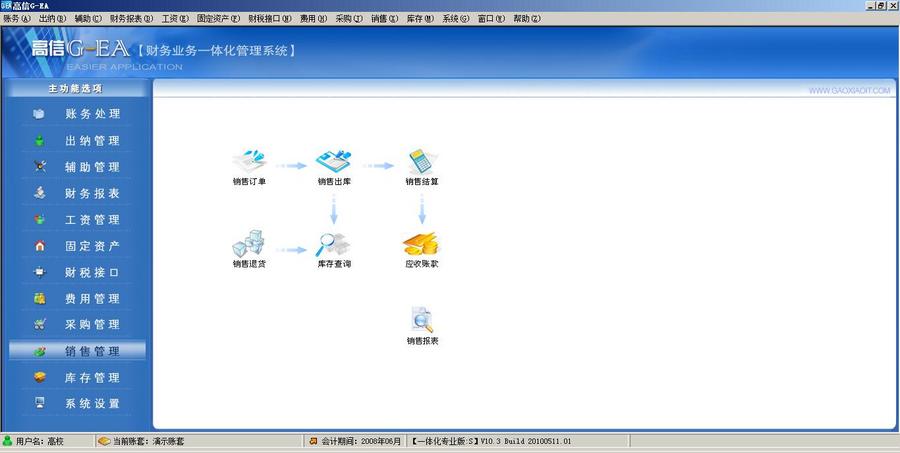
Task: Select 工资管理 in the sidebar
Action: point(77,220)
